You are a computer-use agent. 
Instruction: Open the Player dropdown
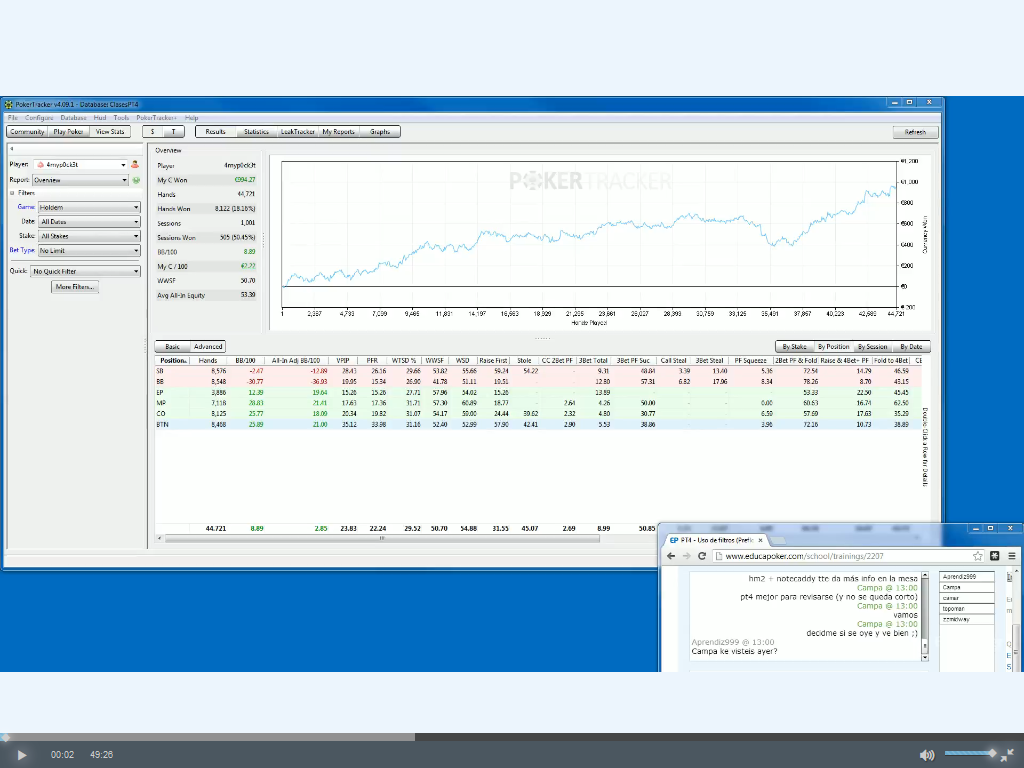(80, 165)
